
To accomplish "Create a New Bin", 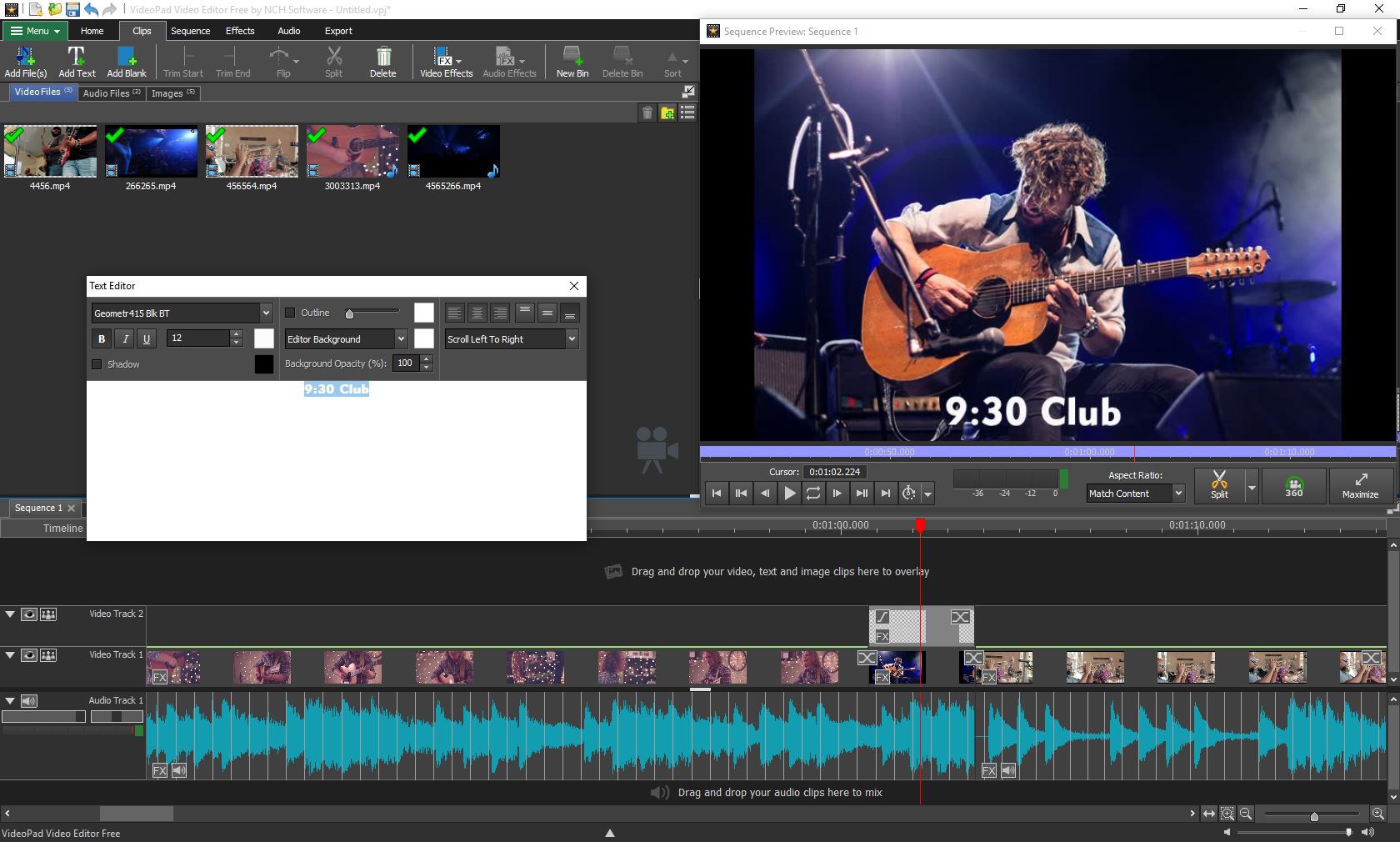I will [x=572, y=61].
